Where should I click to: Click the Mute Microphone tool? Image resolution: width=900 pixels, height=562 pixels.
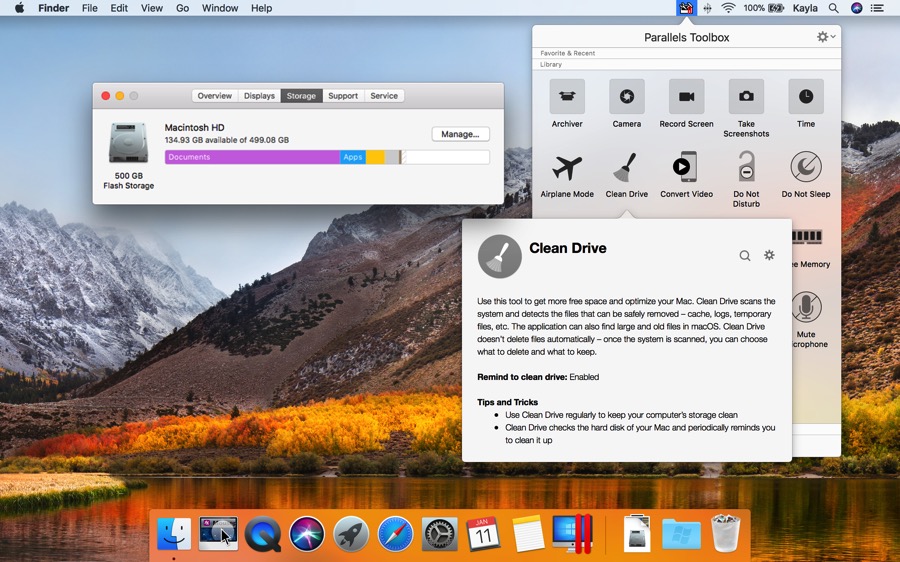click(x=806, y=307)
